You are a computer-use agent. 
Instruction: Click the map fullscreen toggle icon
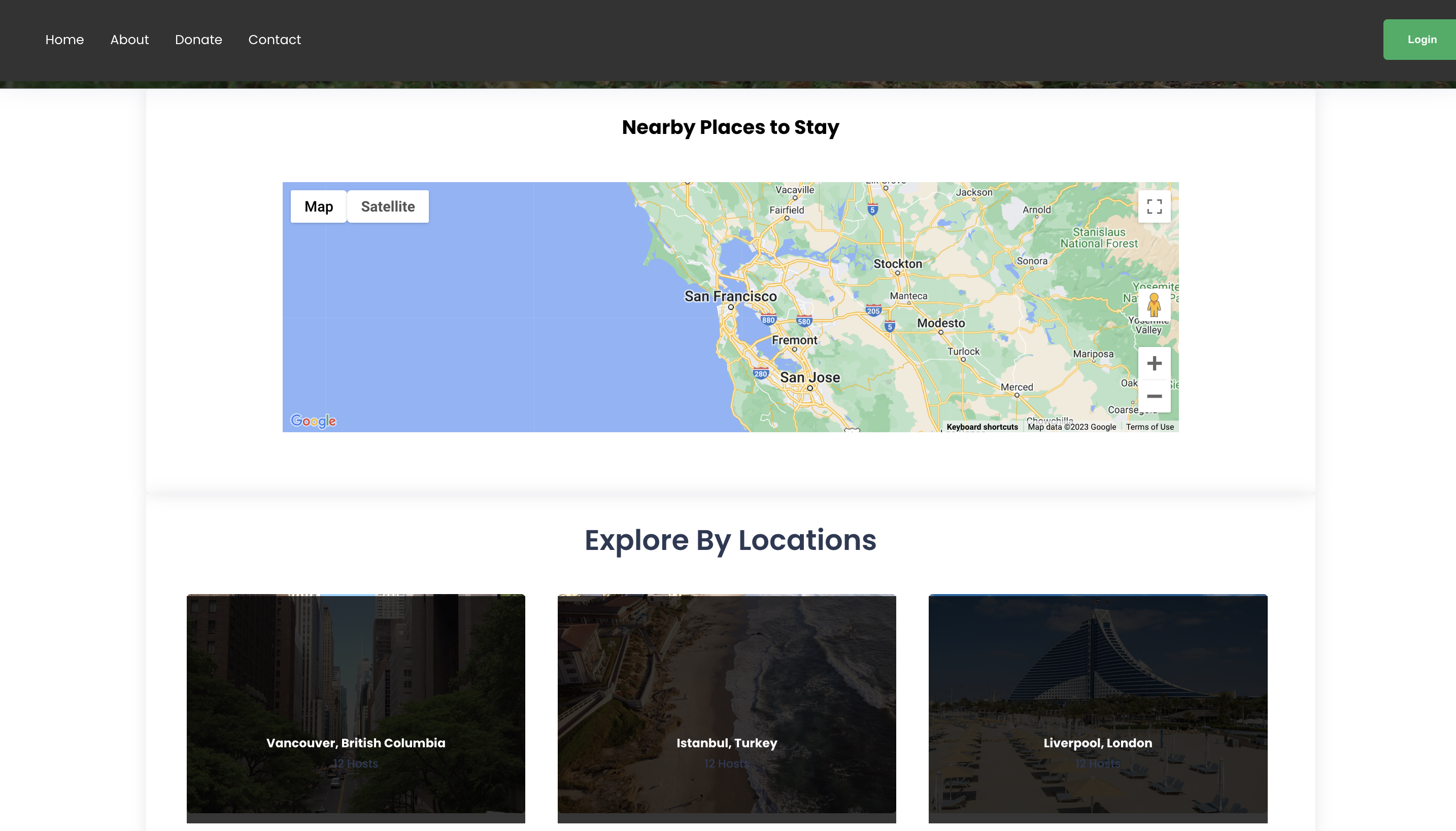tap(1154, 206)
